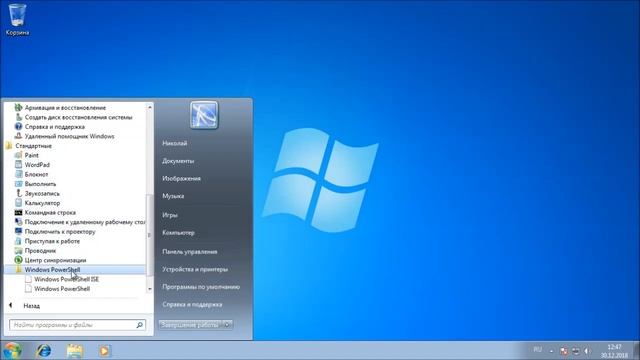Open the network tray icon
Image resolution: width=640 pixels, height=360 pixels.
tap(576, 351)
